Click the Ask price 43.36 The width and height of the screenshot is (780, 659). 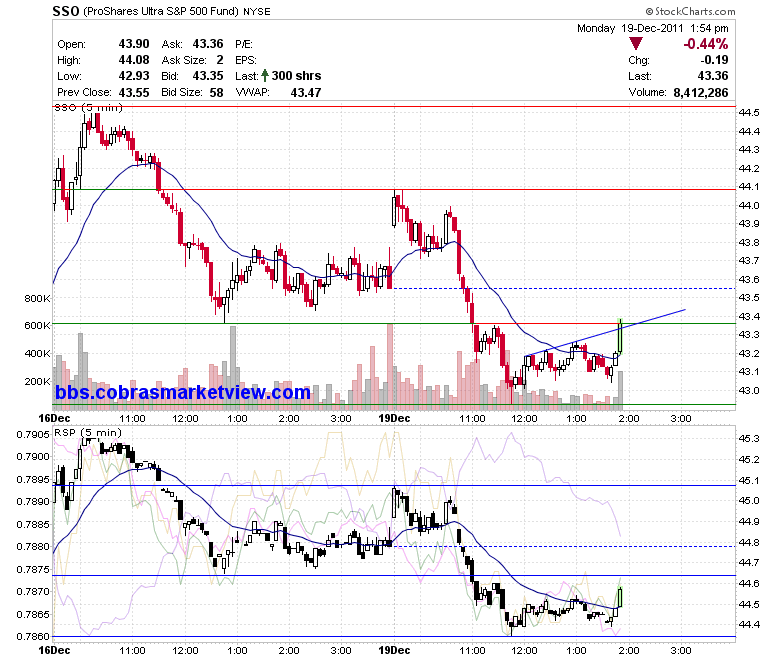[x=208, y=44]
